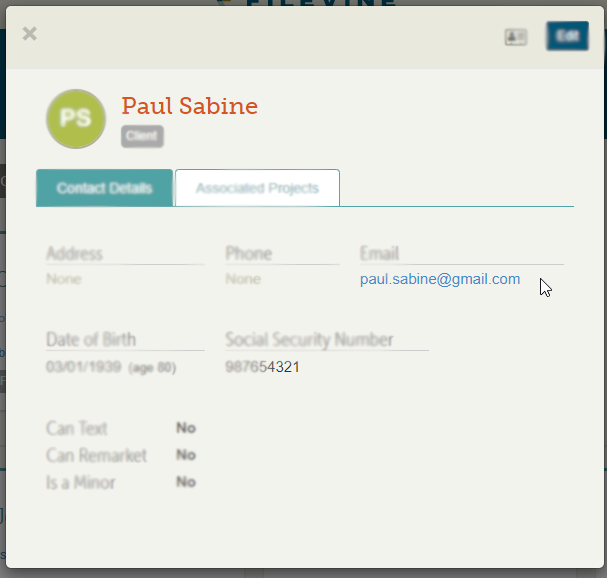Click the Can Text No value
The image size is (607, 578).
pyautogui.click(x=186, y=428)
